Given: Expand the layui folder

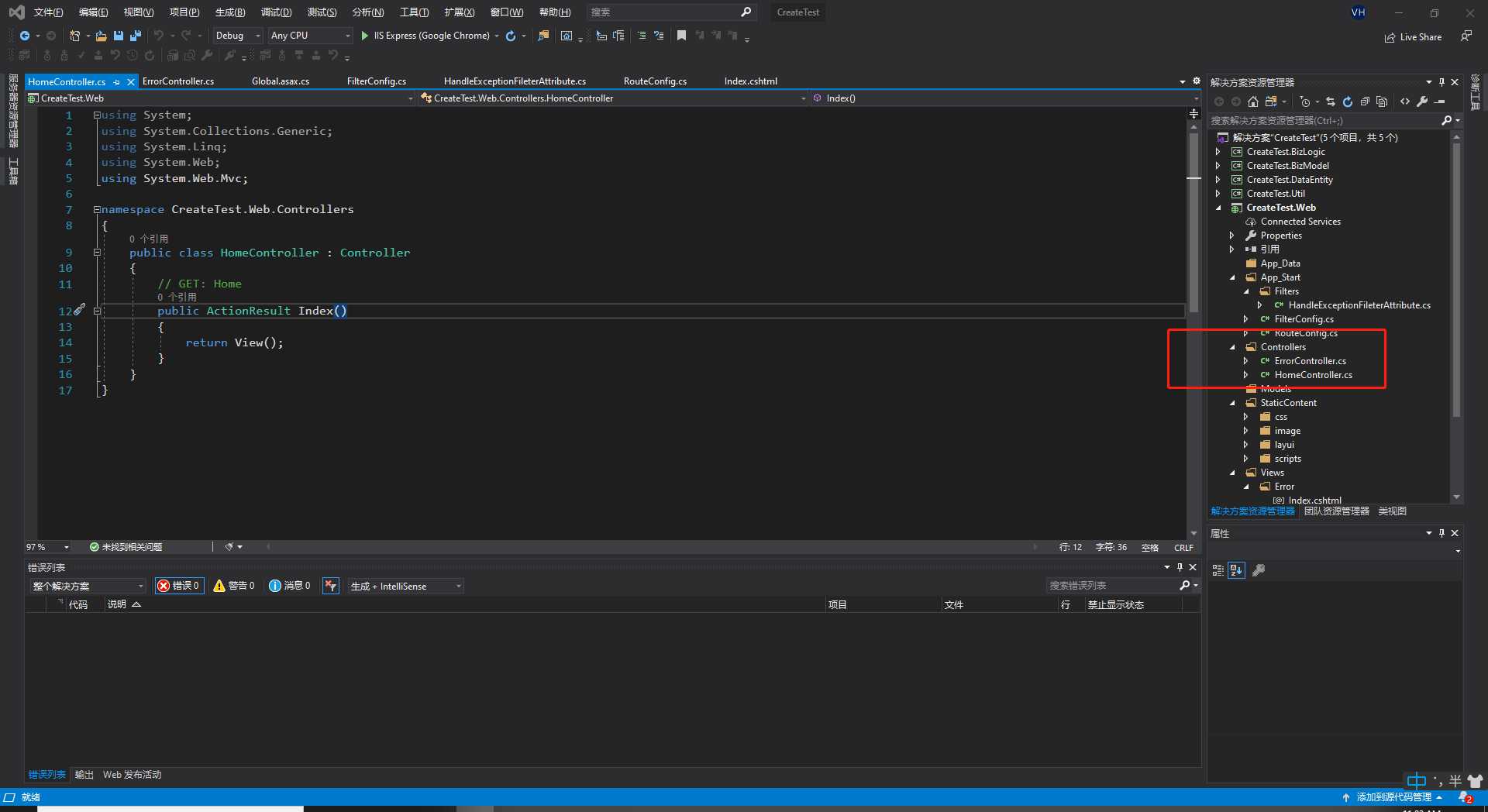Looking at the screenshot, I should (x=1245, y=445).
